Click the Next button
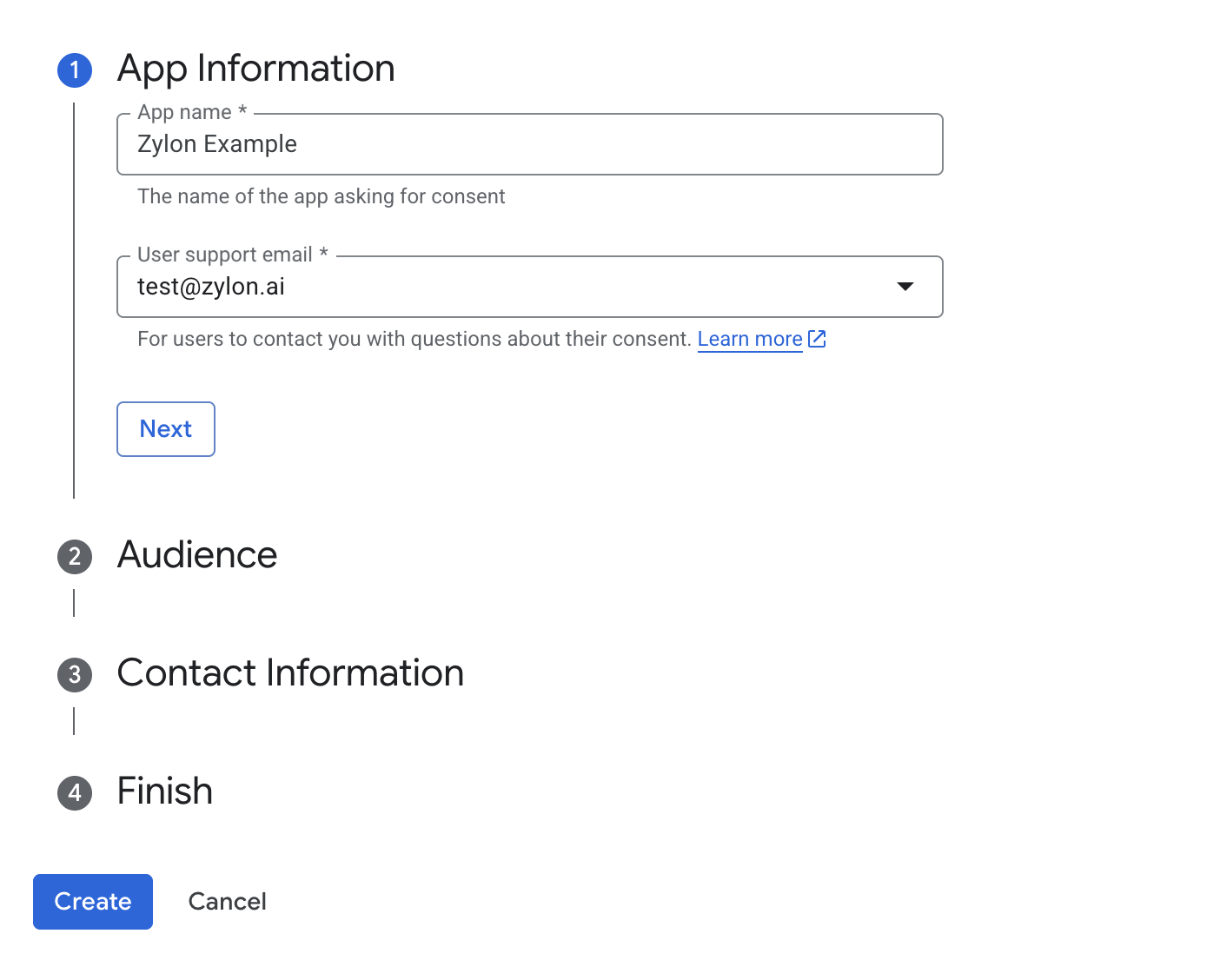Image resolution: width=1220 pixels, height=980 pixels. click(165, 428)
